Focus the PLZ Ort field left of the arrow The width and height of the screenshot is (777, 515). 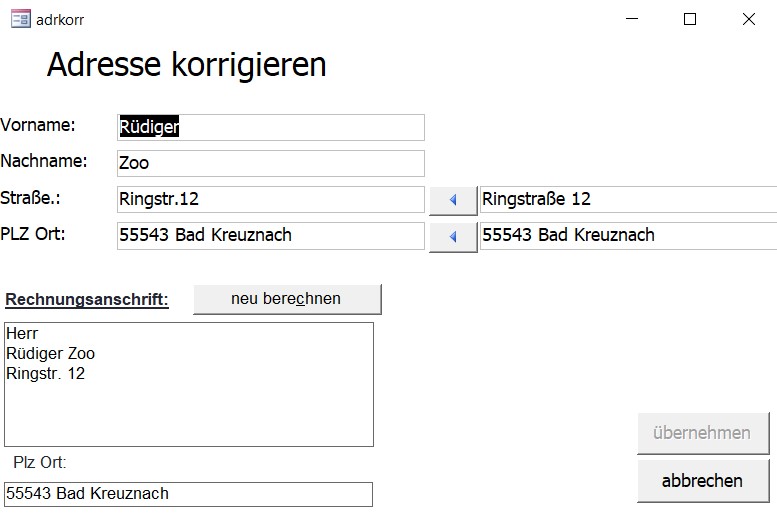pyautogui.click(x=270, y=235)
